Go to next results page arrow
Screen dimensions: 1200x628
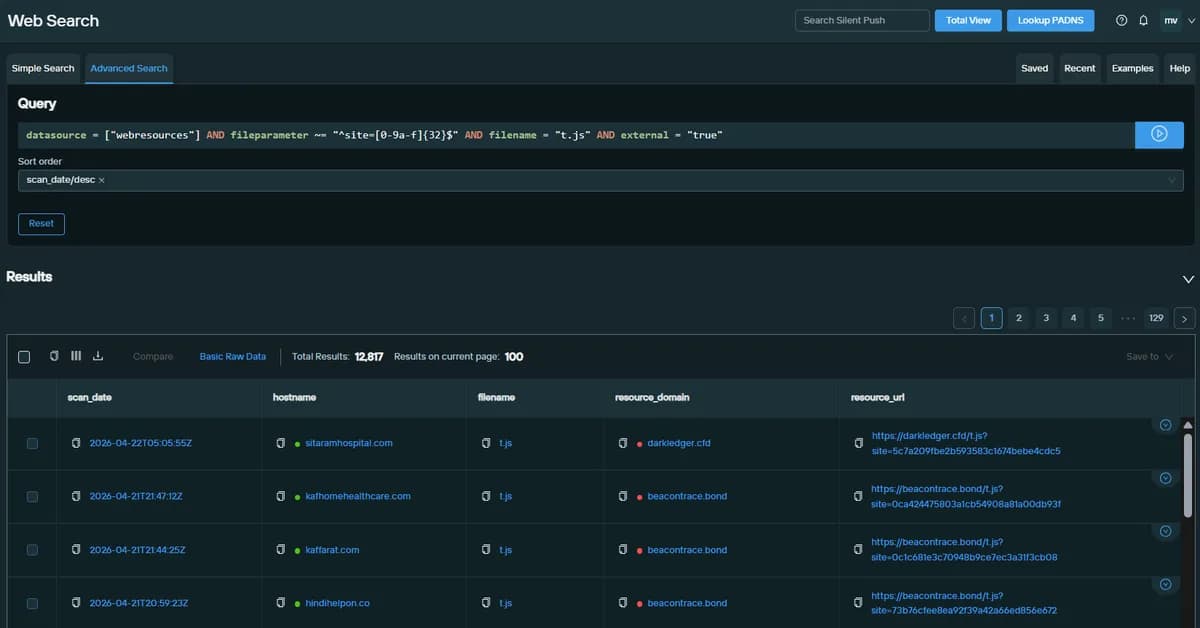point(1184,318)
